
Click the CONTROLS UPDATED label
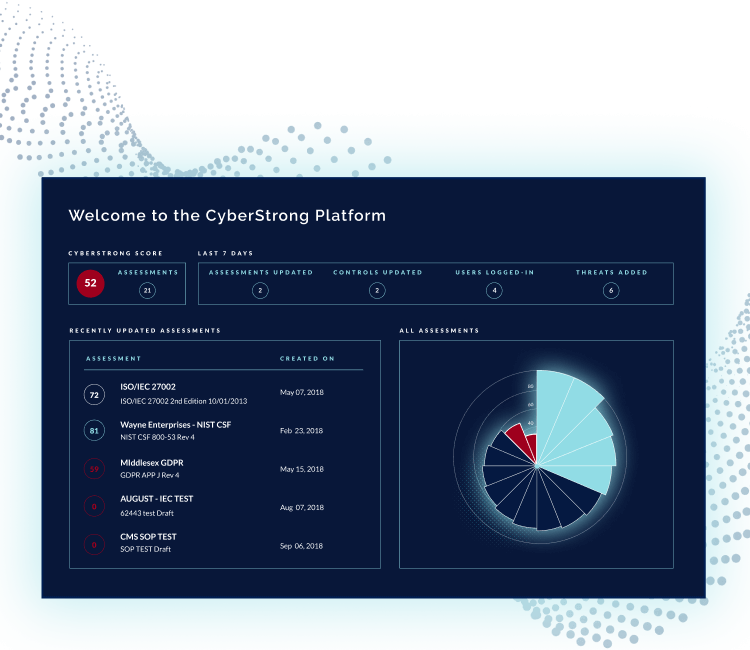click(378, 272)
